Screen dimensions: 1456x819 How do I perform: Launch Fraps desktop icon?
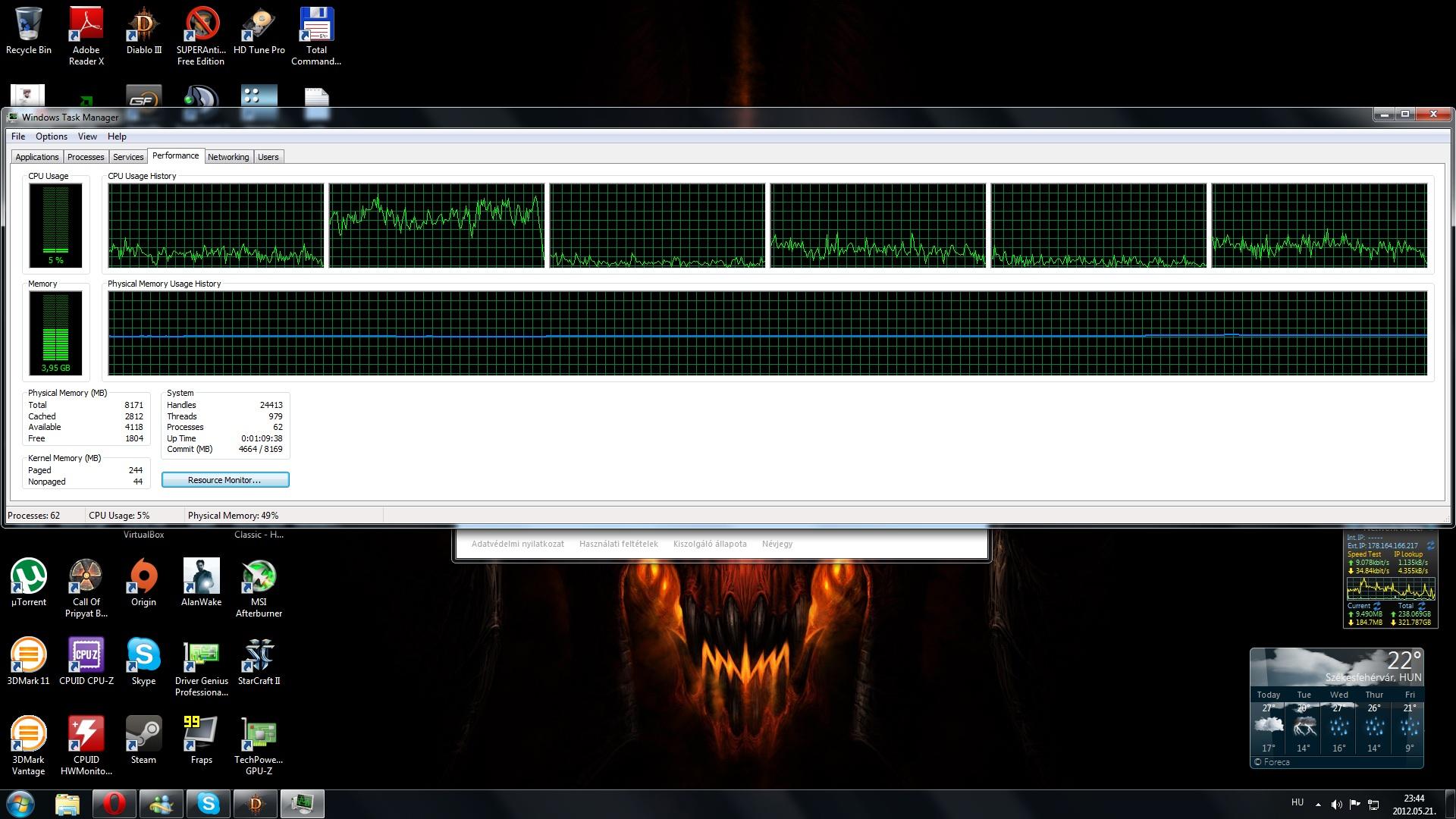pos(201,740)
